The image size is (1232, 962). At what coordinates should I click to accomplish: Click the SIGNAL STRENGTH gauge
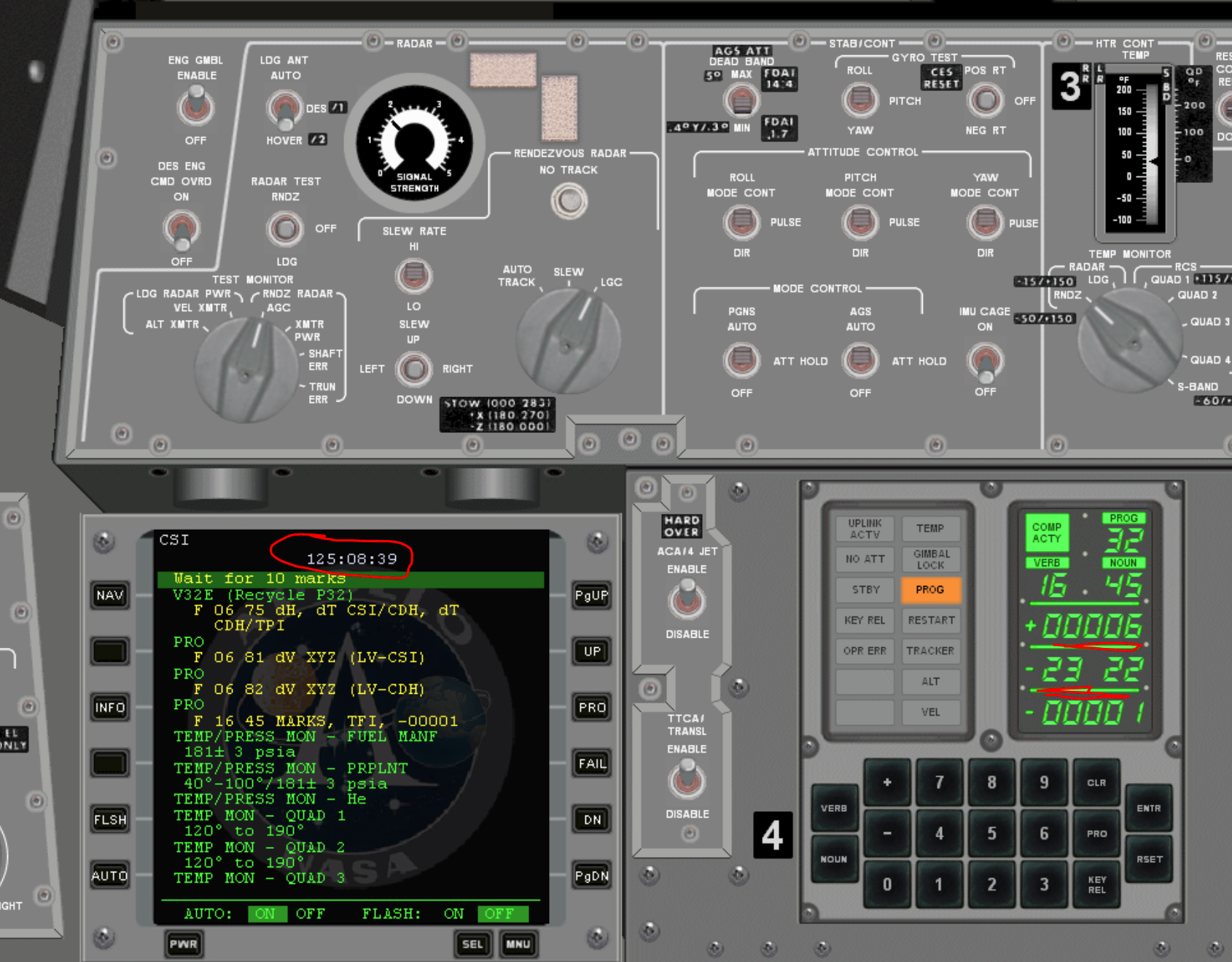414,143
